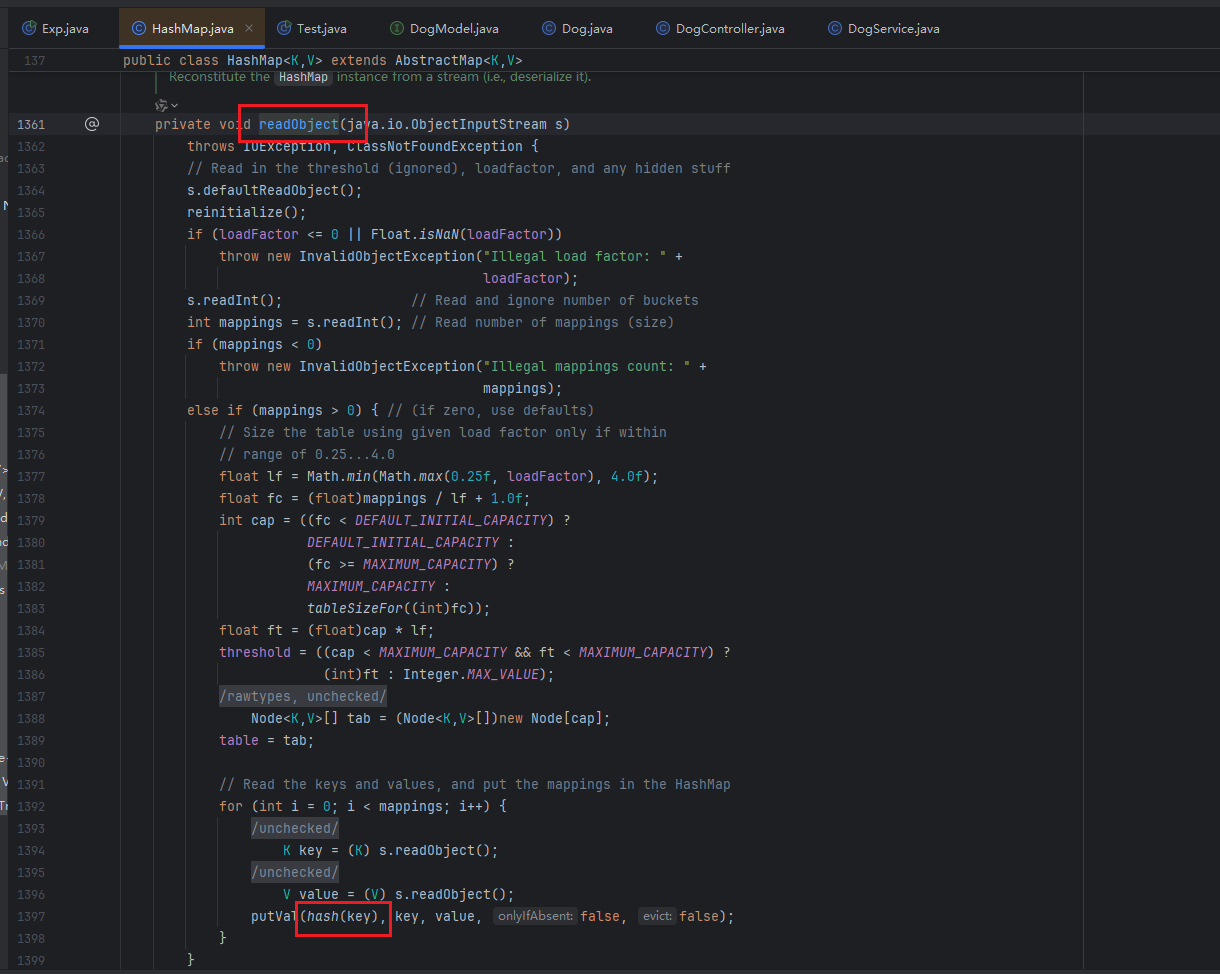Click the Dog.java tab class icon
The image size is (1220, 974).
[549, 29]
